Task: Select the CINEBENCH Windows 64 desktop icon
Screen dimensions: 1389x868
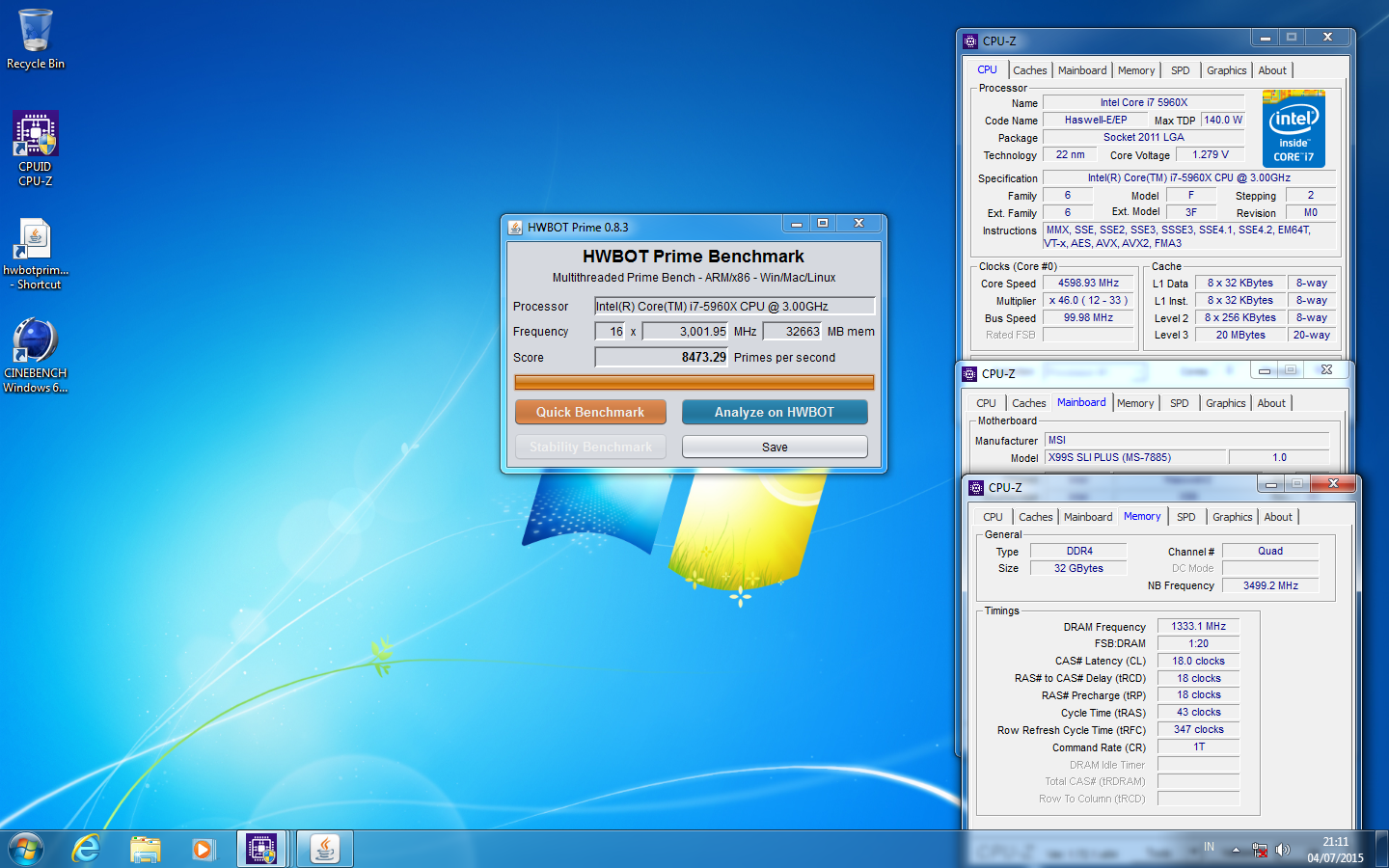Action: tap(36, 356)
